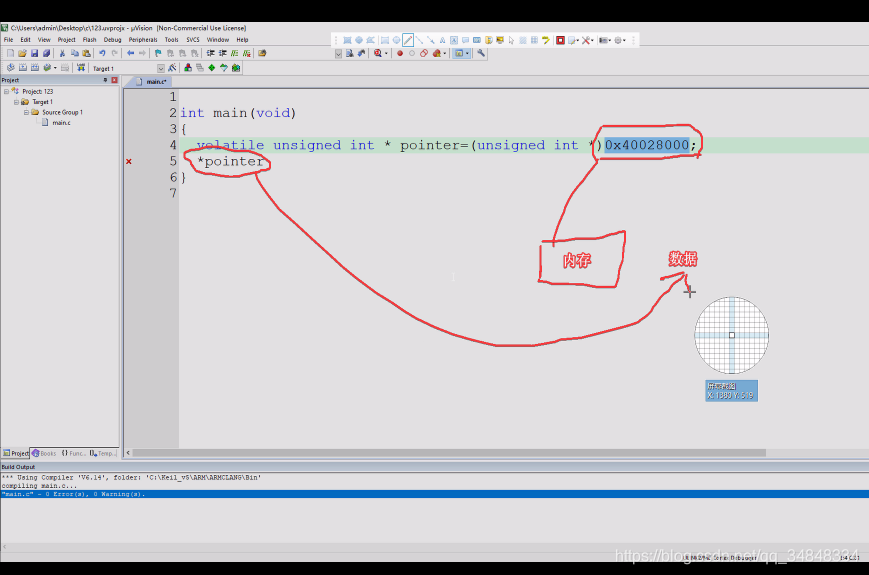Download code to flash
Viewport: 869px width, 575px height.
click(81, 68)
